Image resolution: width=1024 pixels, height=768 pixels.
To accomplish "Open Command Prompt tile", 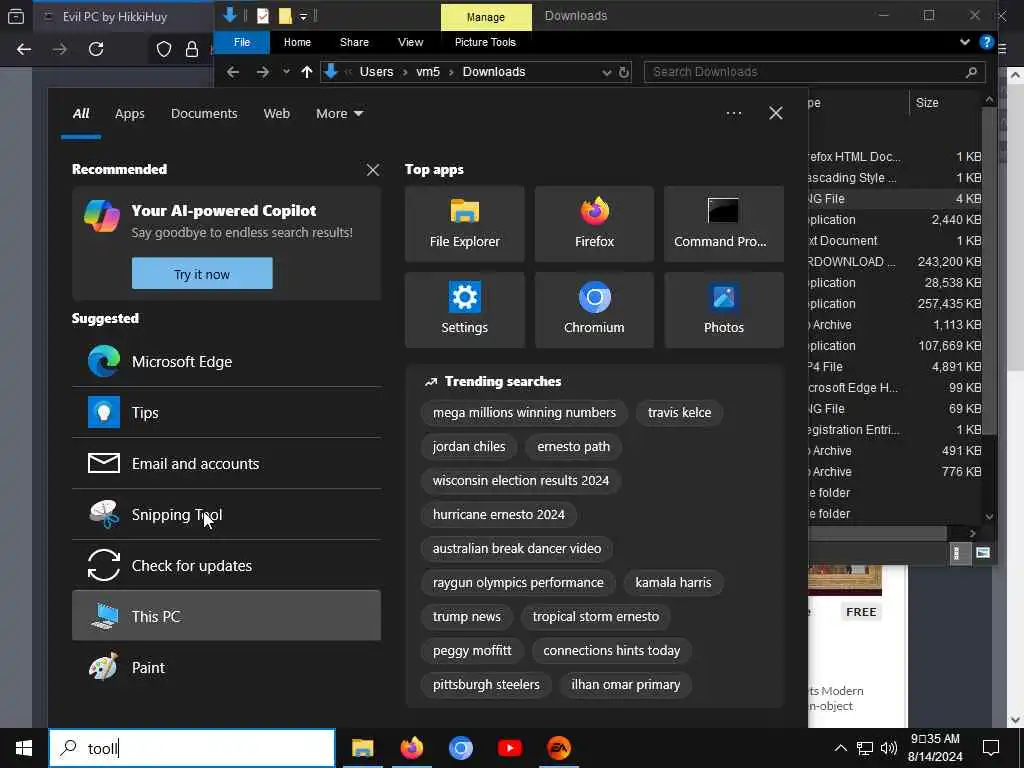I will point(724,224).
